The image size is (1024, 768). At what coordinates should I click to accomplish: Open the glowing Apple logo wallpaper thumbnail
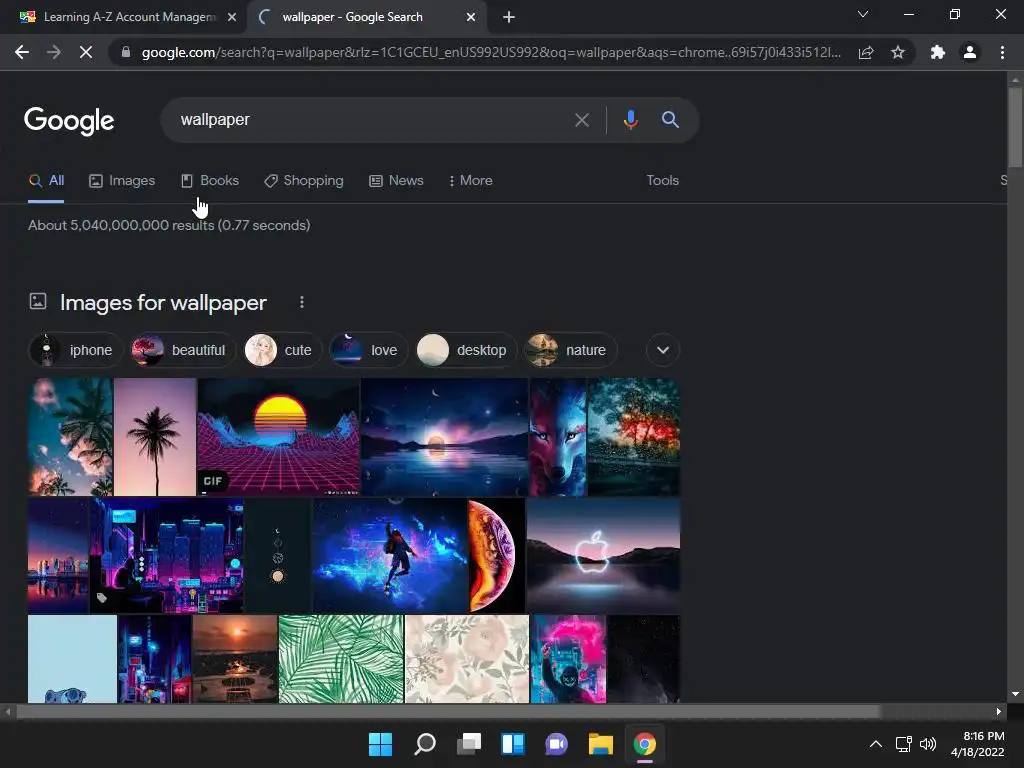[x=603, y=556]
